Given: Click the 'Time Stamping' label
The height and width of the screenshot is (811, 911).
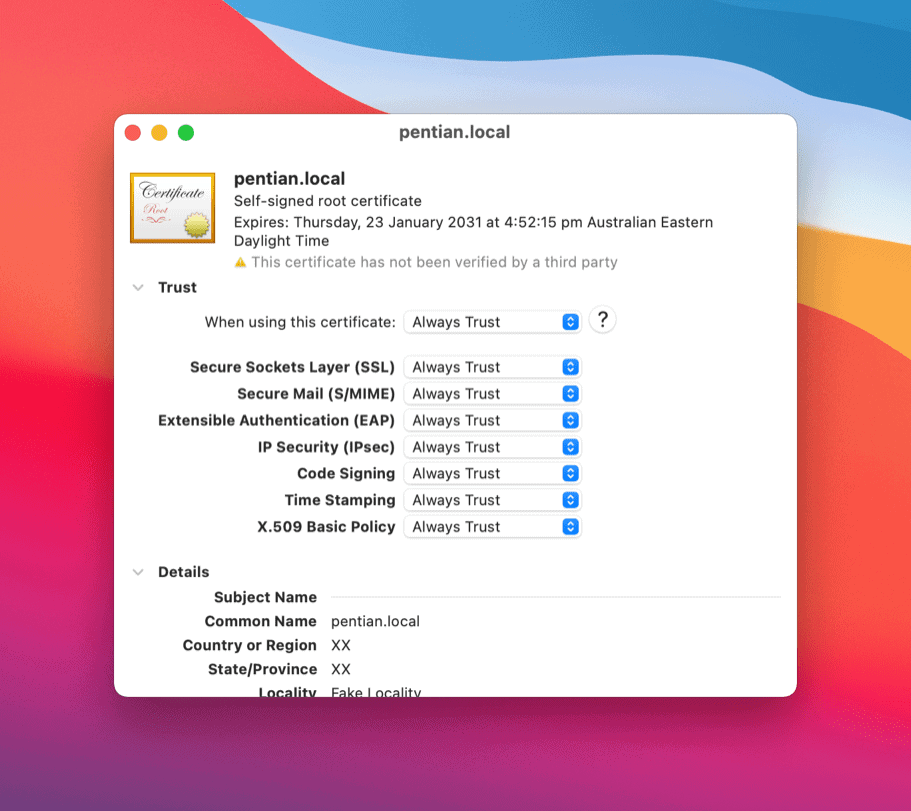Looking at the screenshot, I should pos(340,500).
